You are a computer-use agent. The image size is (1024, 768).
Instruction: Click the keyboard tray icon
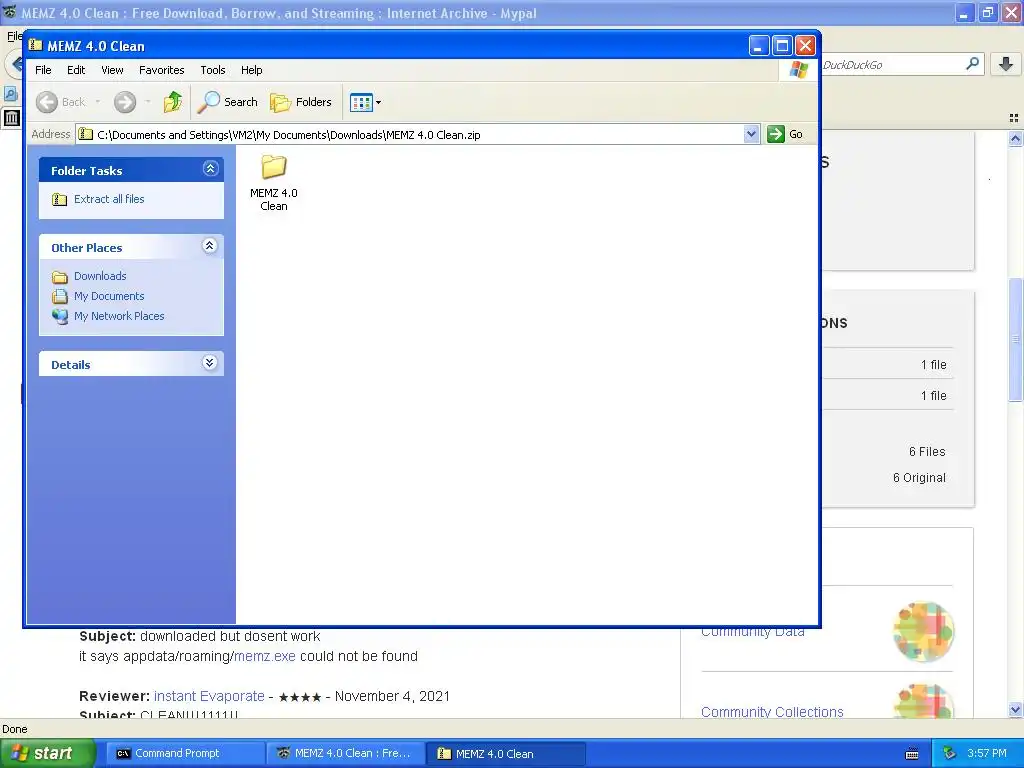tap(912, 754)
